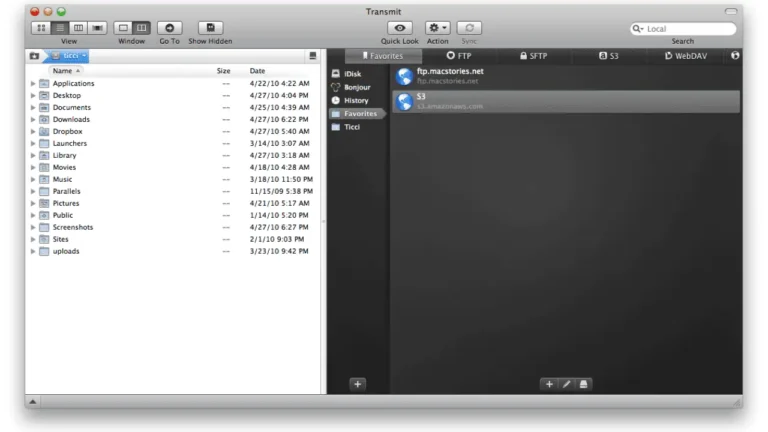The image size is (768, 432).
Task: Expand the Desktop folder
Action: click(33, 96)
